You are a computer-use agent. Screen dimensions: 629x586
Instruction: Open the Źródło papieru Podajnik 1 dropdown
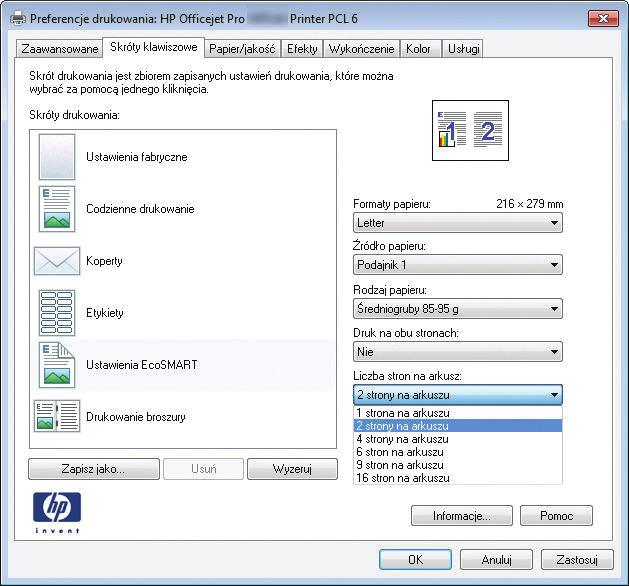tap(458, 265)
